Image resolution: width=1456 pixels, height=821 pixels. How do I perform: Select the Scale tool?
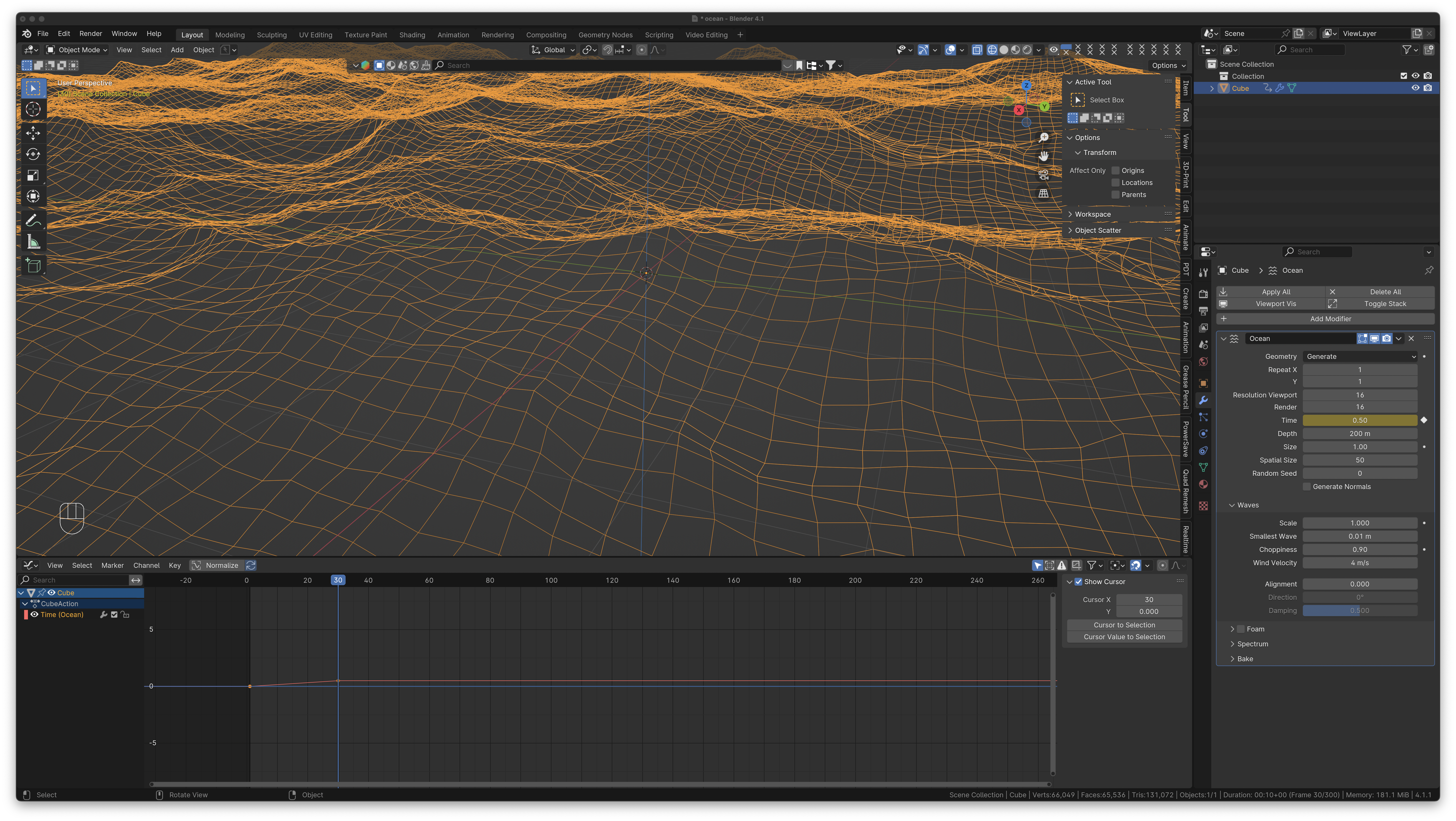(33, 175)
